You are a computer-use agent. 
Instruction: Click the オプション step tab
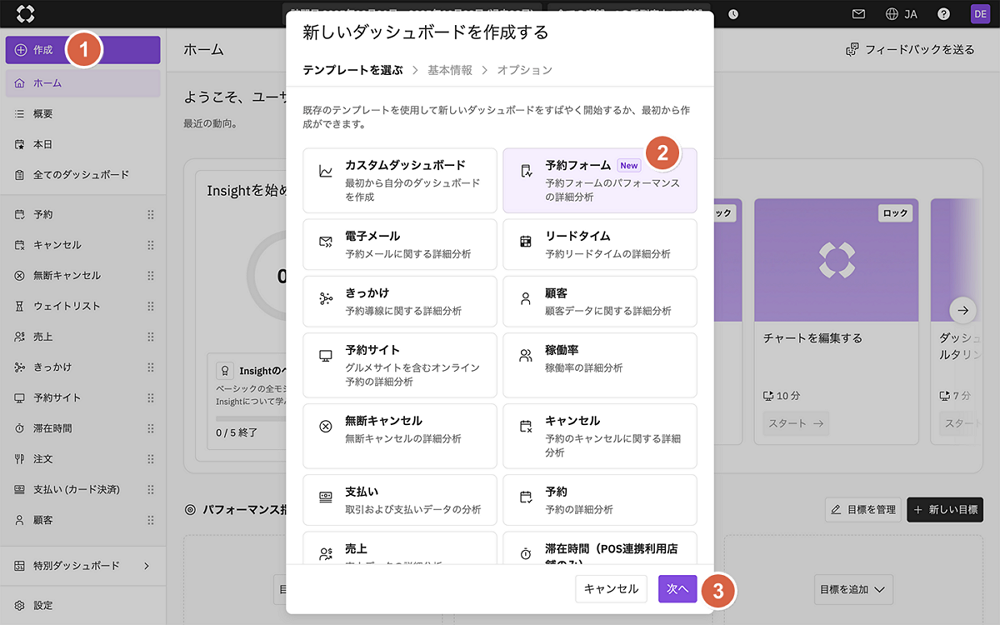[524, 70]
